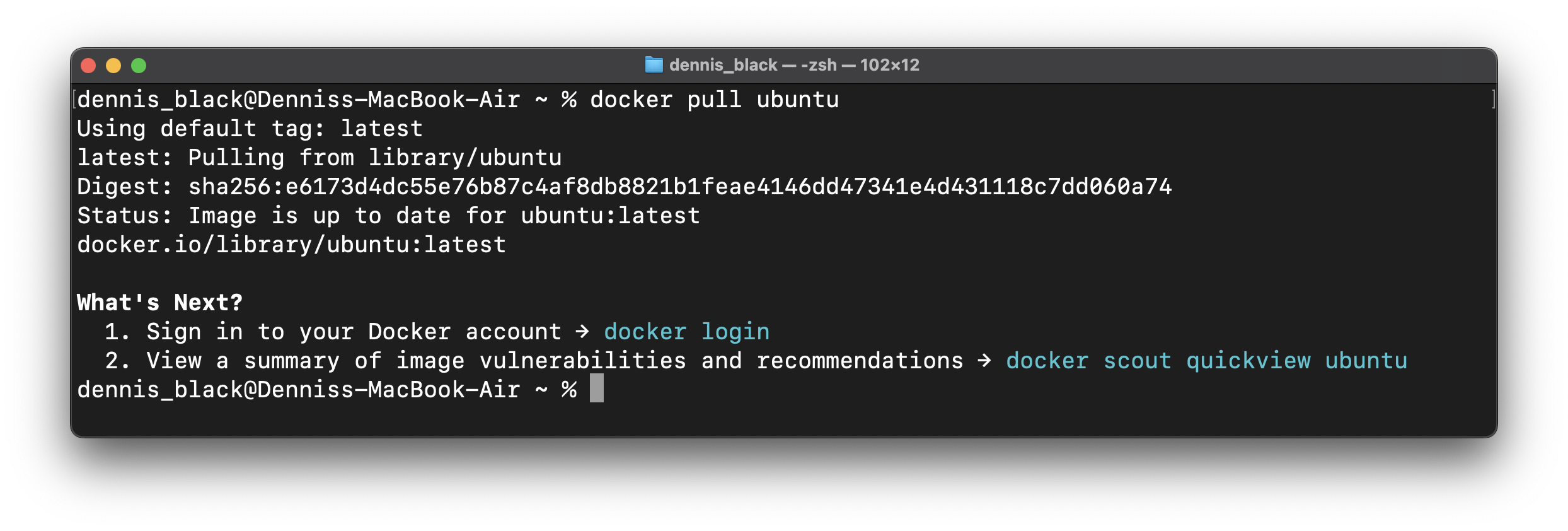The width and height of the screenshot is (1568, 531).
Task: Click the What's Next? bold heading
Action: pyautogui.click(x=159, y=303)
